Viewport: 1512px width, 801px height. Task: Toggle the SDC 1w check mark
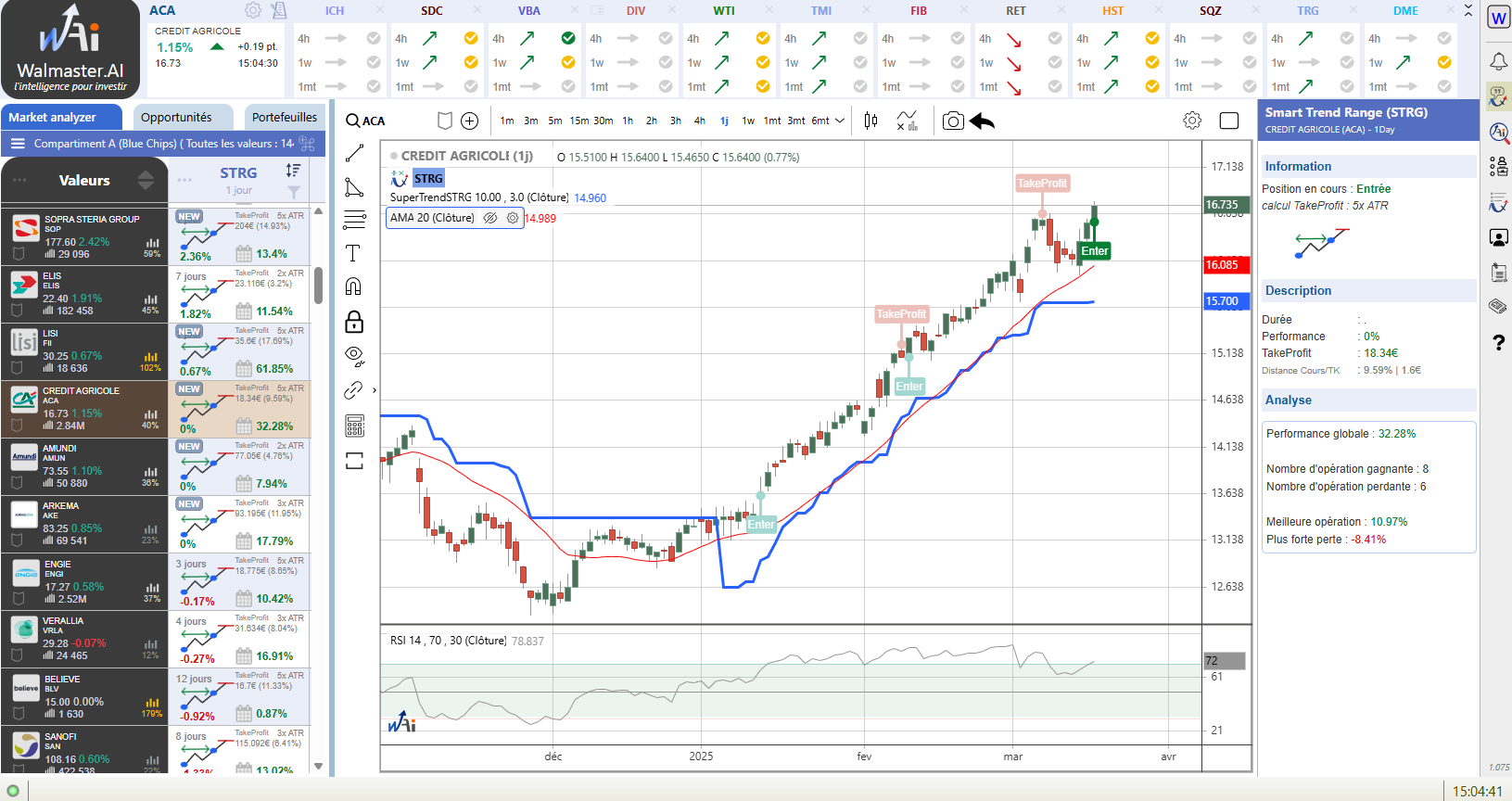[x=471, y=62]
